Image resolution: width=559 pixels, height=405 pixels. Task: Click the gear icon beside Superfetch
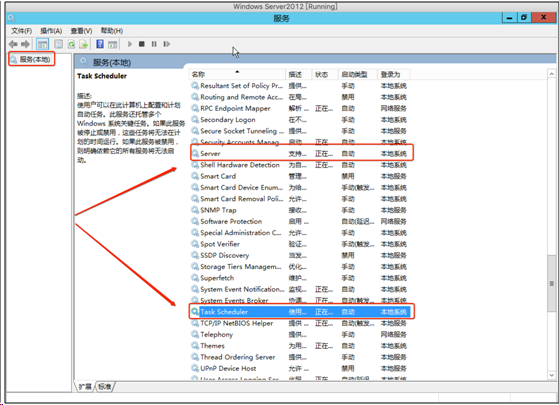click(x=195, y=278)
